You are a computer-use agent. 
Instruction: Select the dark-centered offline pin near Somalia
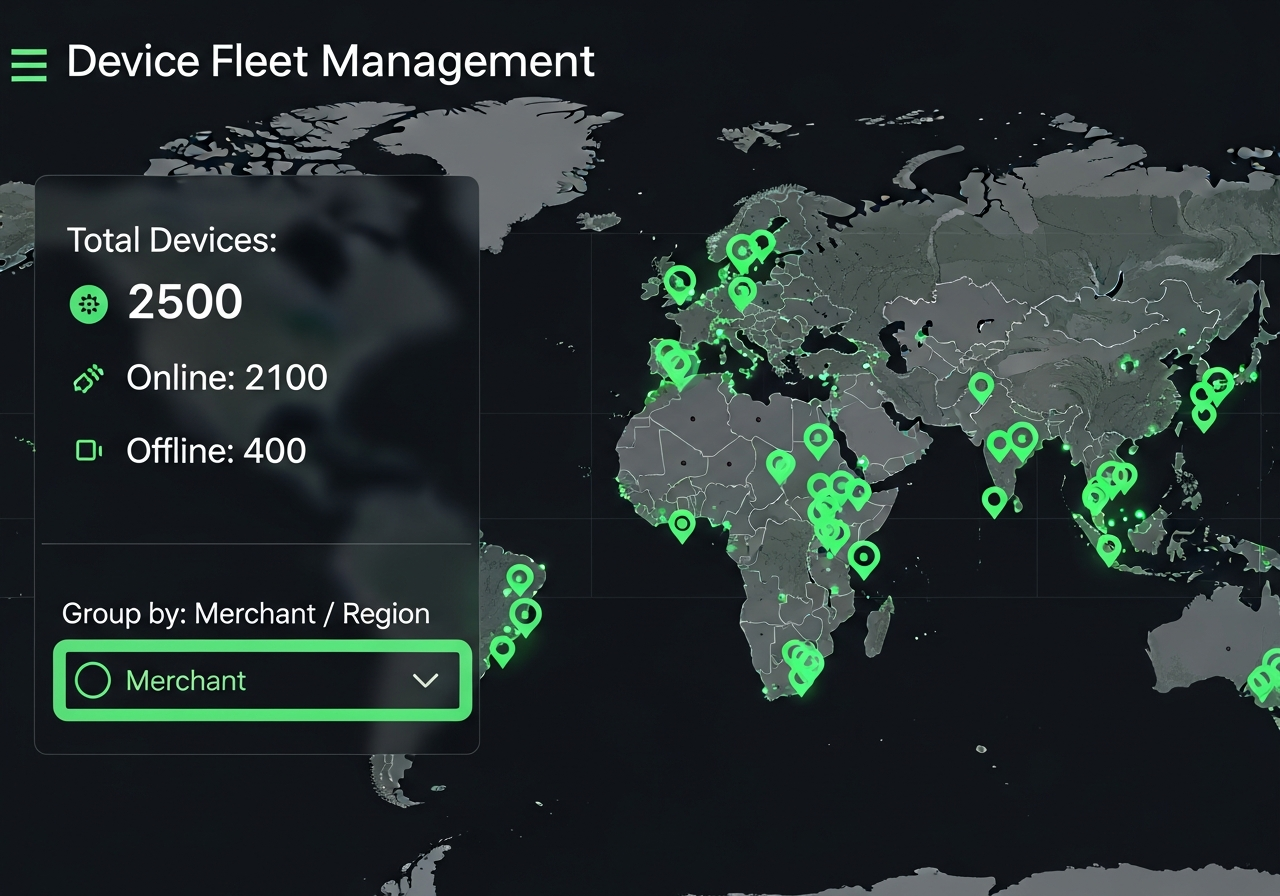(864, 557)
